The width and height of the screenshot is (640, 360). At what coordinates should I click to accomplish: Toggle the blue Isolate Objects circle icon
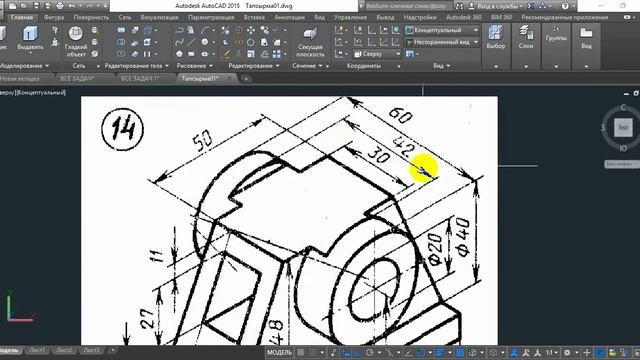click(600, 352)
